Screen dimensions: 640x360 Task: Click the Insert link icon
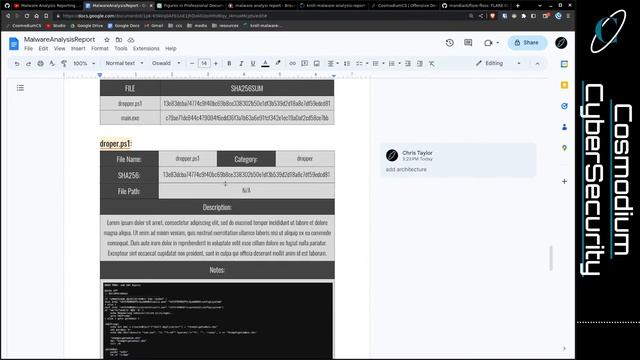tap(292, 64)
